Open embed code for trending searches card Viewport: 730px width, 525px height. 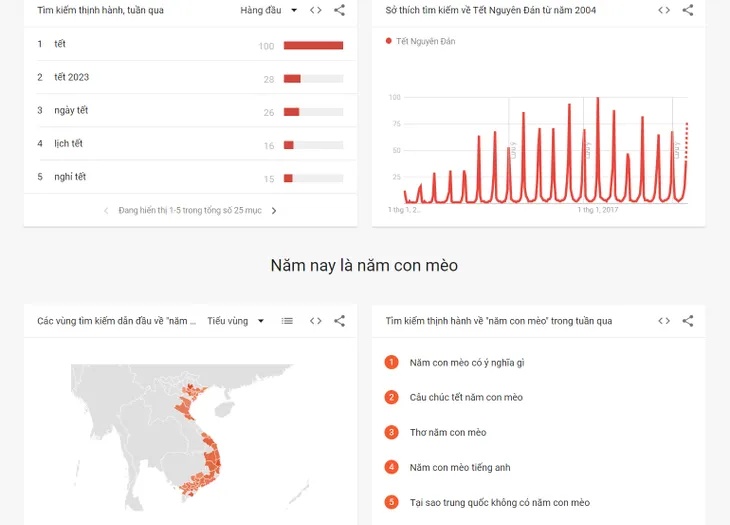316,10
